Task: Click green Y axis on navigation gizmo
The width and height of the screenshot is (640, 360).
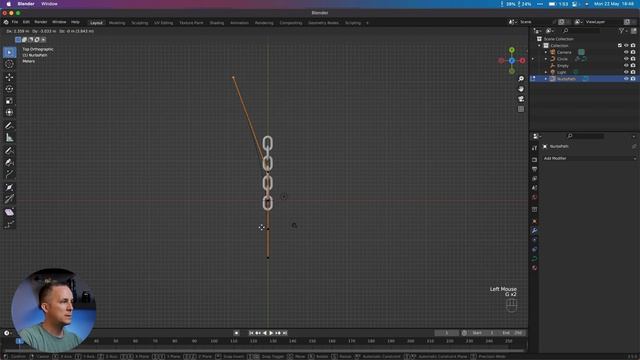Action: click(512, 50)
